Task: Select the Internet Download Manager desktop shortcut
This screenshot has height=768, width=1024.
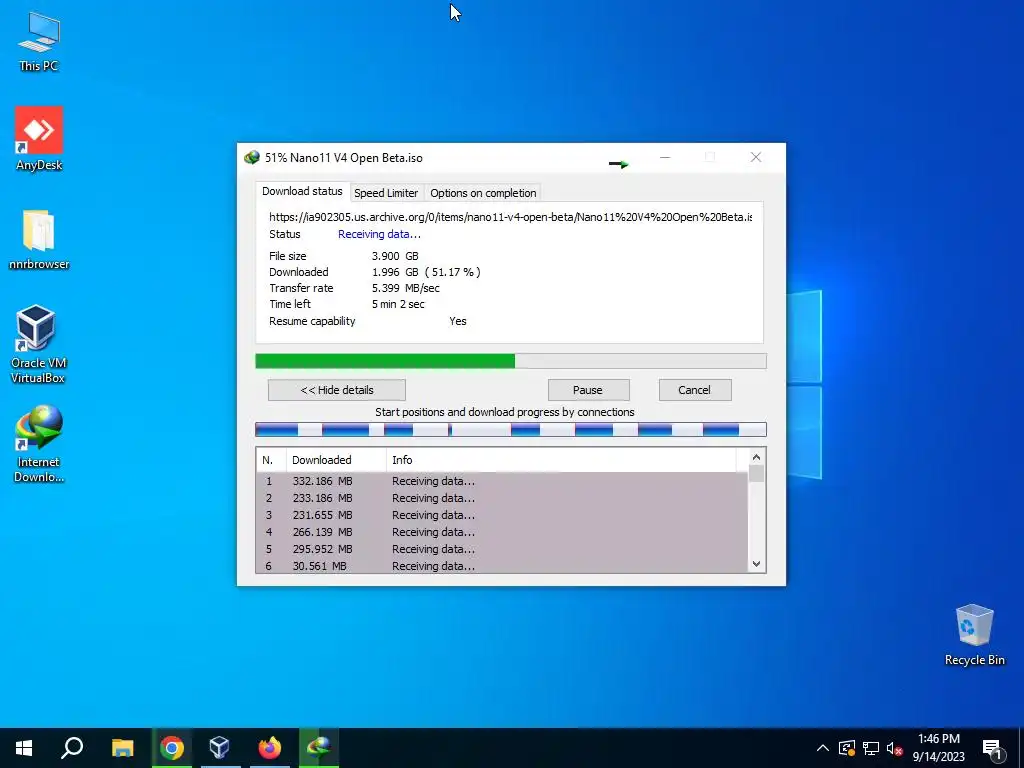Action: [x=39, y=443]
